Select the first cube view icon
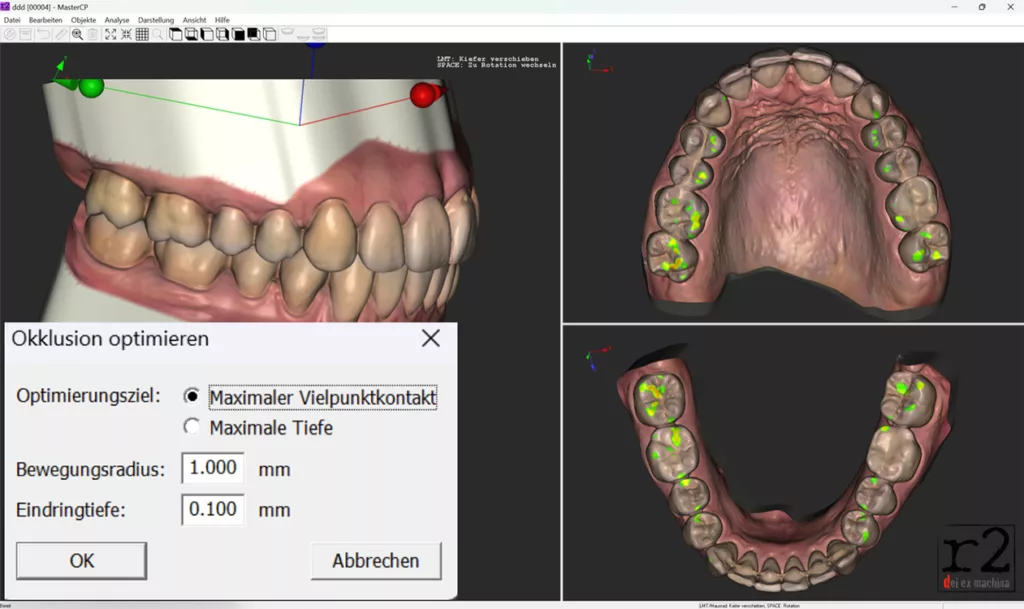The height and width of the screenshot is (609, 1024). (x=176, y=34)
